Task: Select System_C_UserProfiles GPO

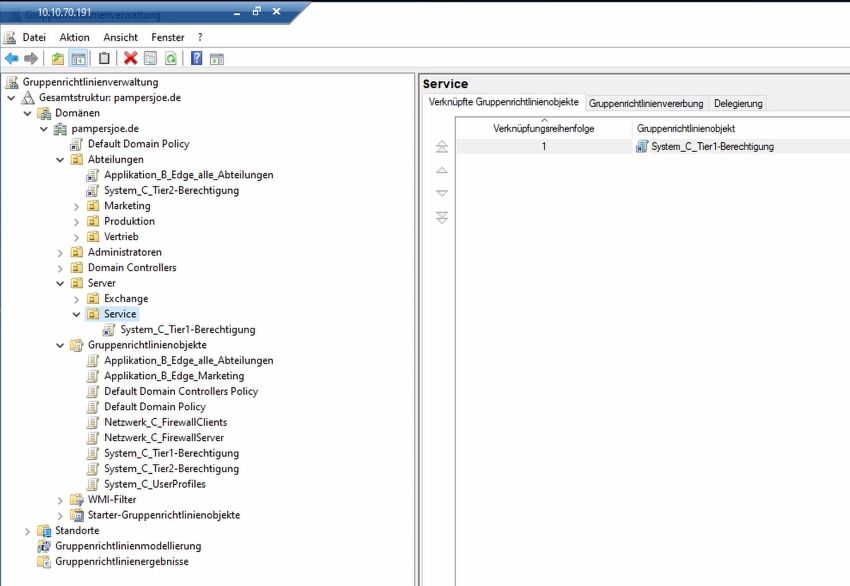Action: tap(155, 484)
